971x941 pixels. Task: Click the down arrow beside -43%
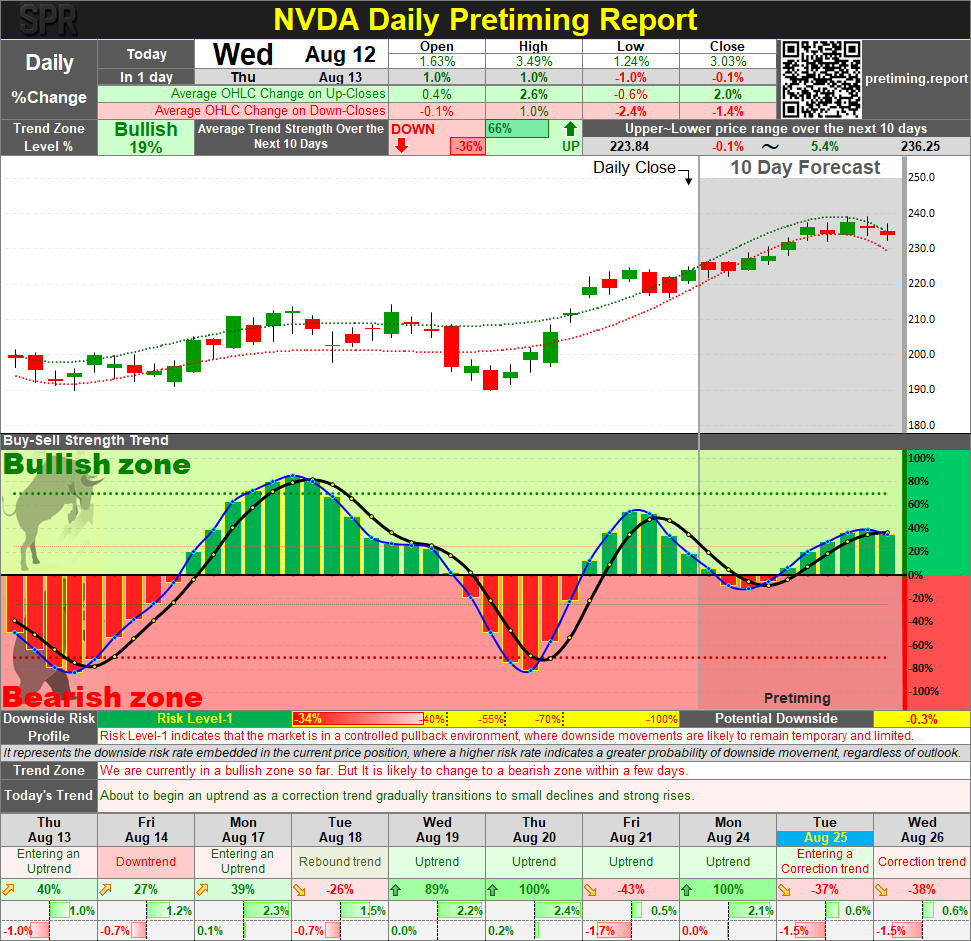[591, 890]
